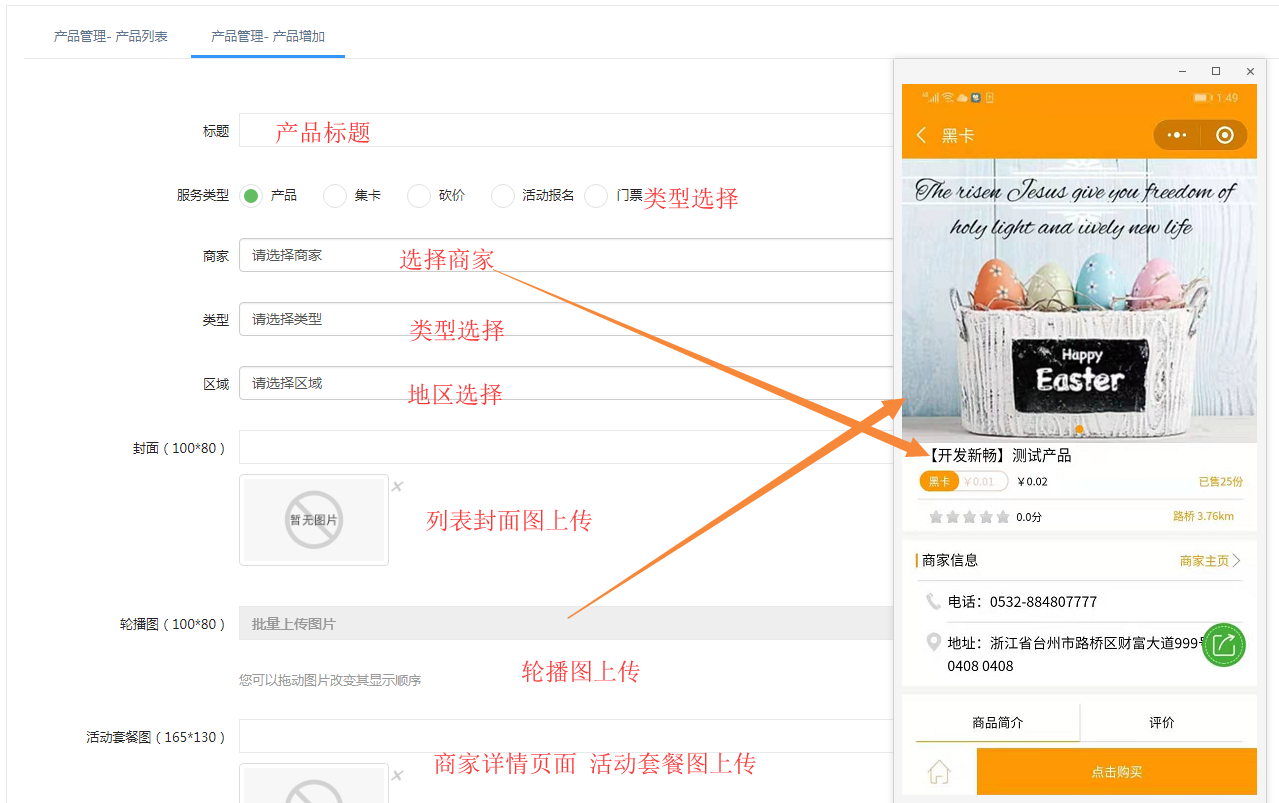Open the 商家主页 link
Screen dimensions: 1279x803
[1210, 561]
